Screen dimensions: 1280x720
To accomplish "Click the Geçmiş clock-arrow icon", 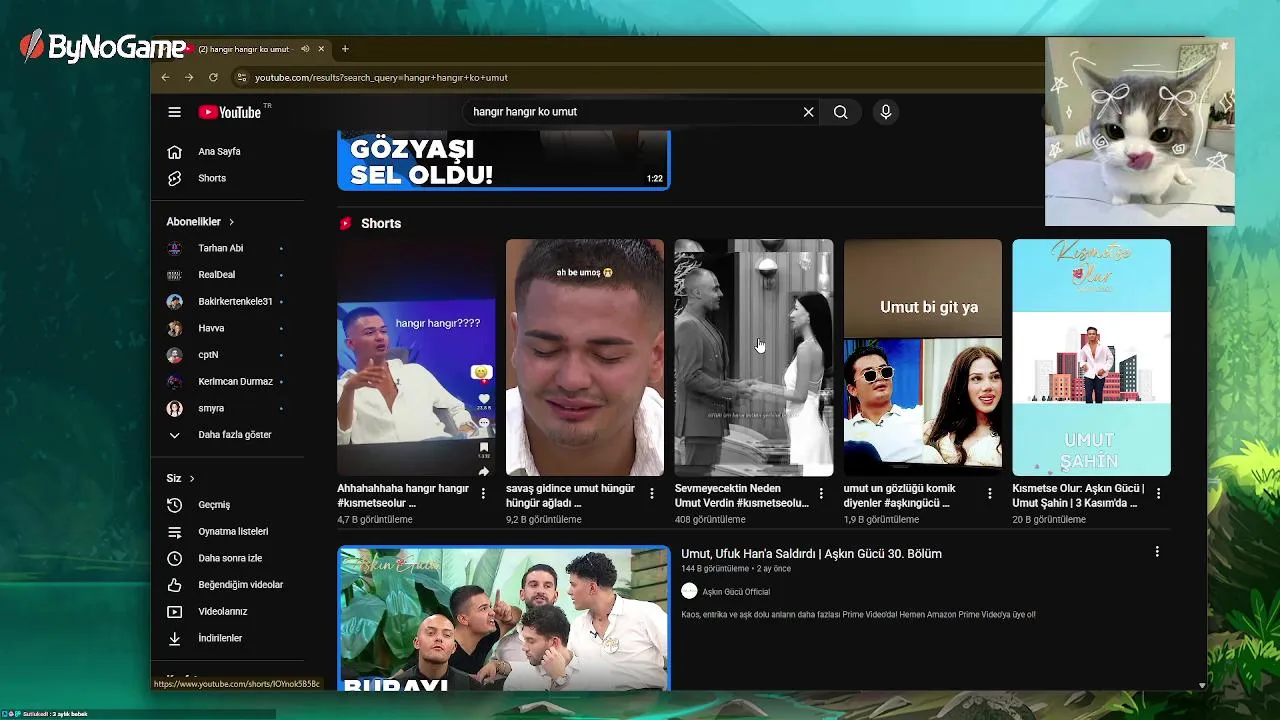I will click(x=174, y=505).
